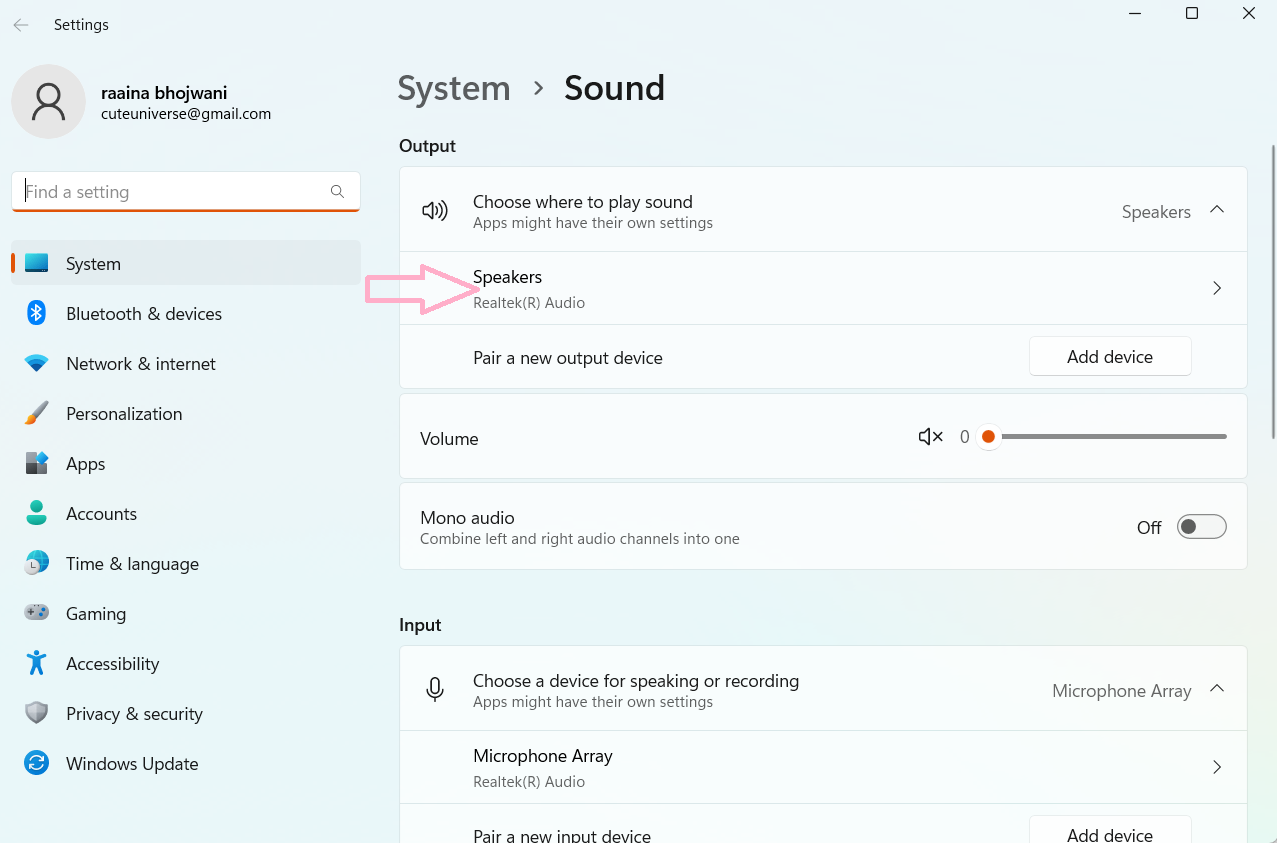Open the Gaming controller icon
This screenshot has width=1277, height=843.
tap(37, 614)
